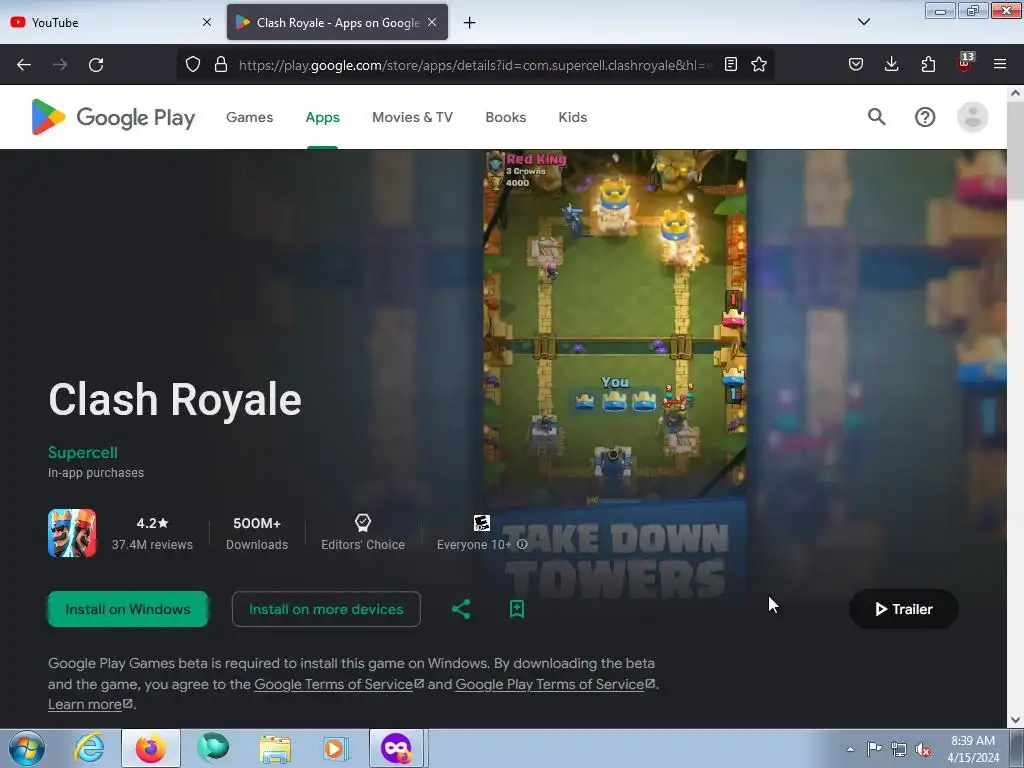
Task: Open the Books section
Action: click(x=505, y=117)
